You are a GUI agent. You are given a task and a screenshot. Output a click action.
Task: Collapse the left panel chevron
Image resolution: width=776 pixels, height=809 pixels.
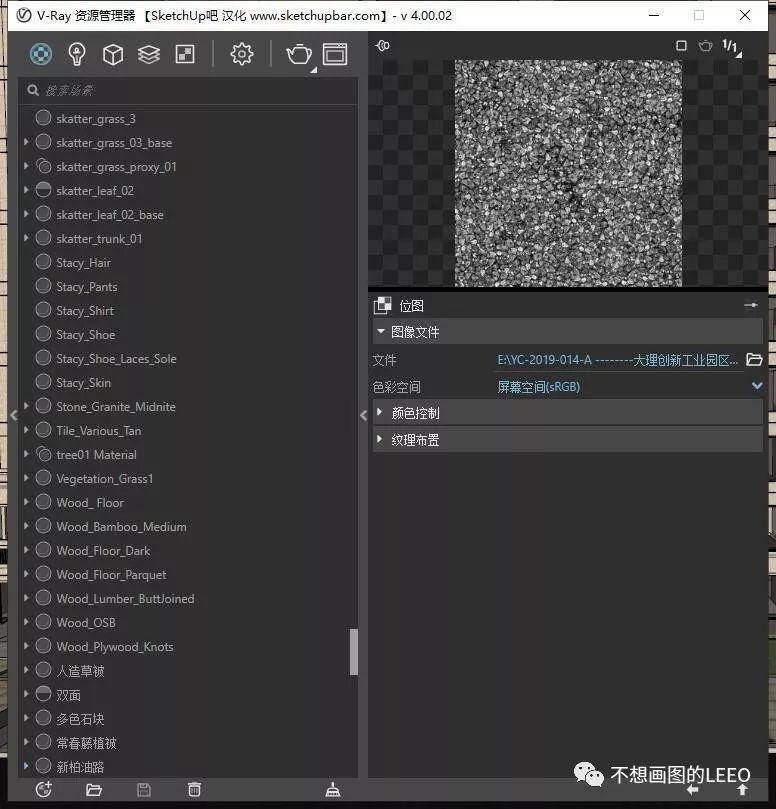click(14, 415)
